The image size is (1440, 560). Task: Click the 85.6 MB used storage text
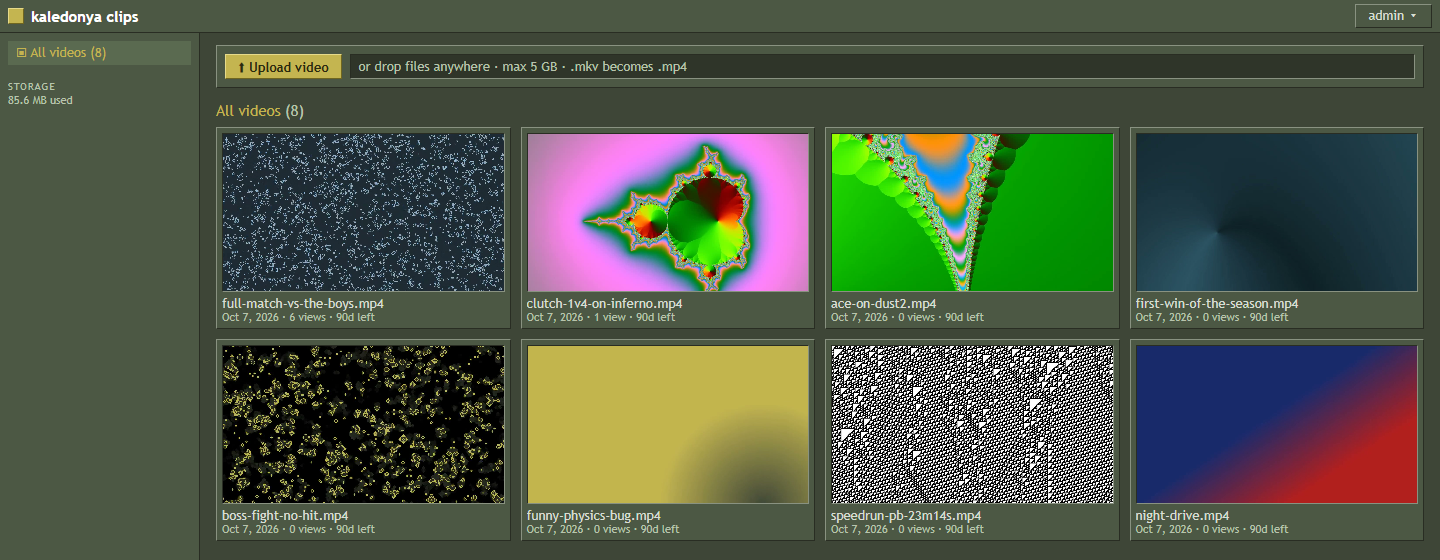pos(40,100)
